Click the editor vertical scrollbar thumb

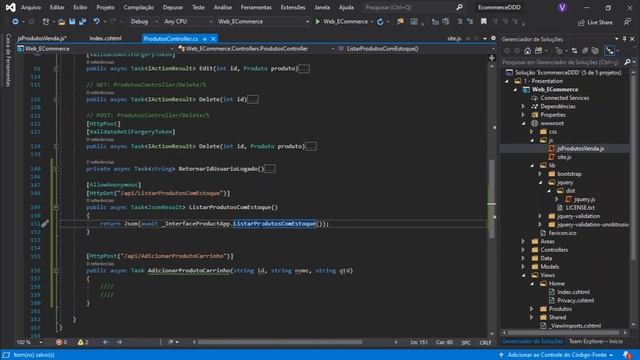(x=492, y=198)
